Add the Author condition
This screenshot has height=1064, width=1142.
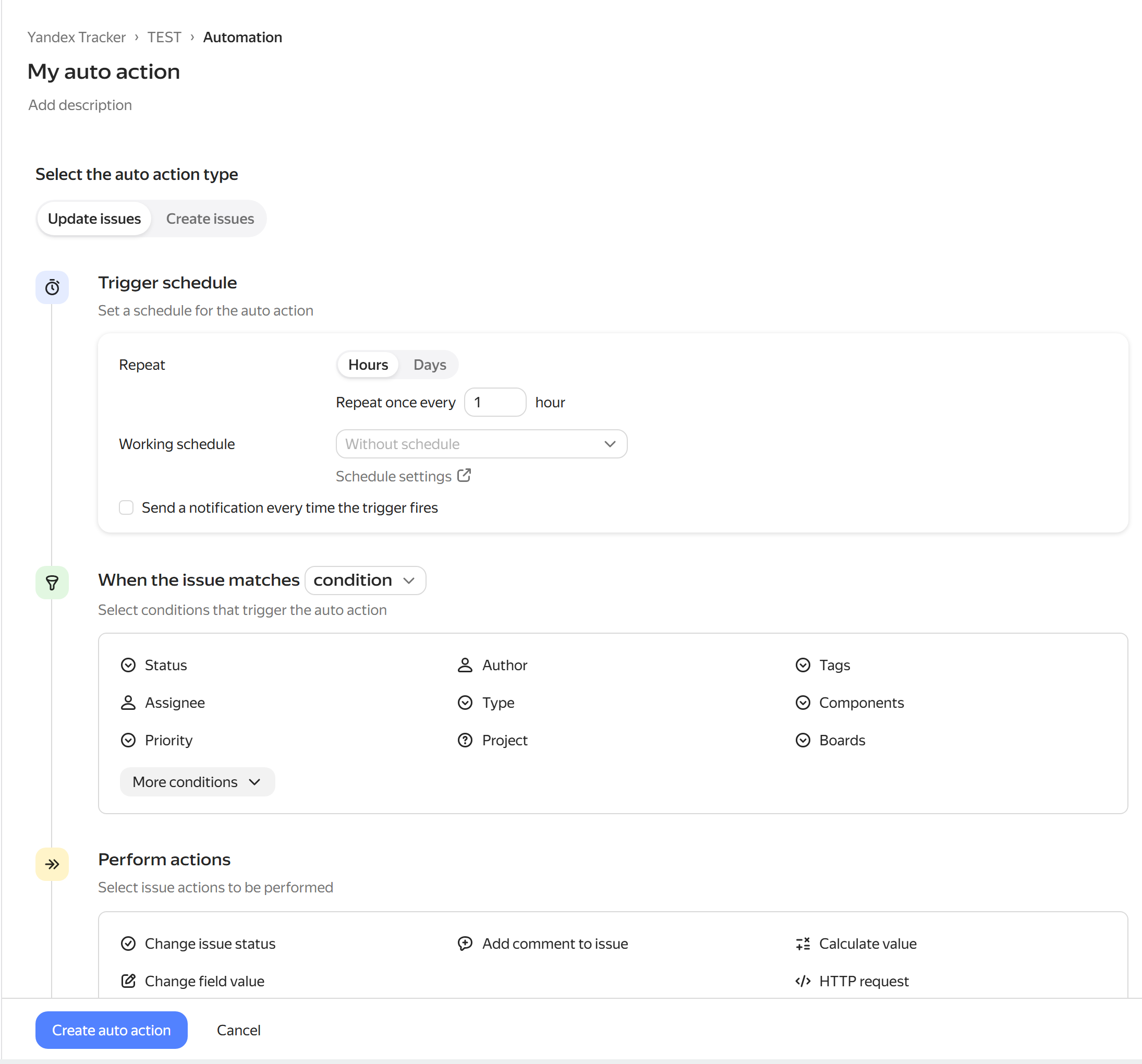click(x=492, y=666)
